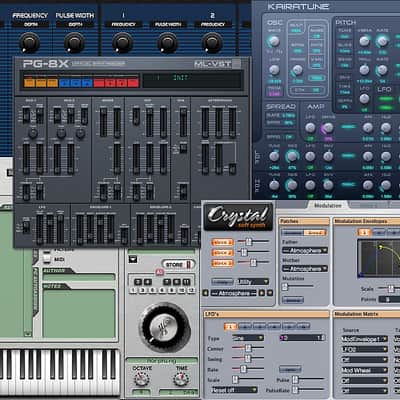Click section 2 Frequency knob on blue synth
Image resolution: width=400 pixels, height=400 pixels.
[212, 43]
